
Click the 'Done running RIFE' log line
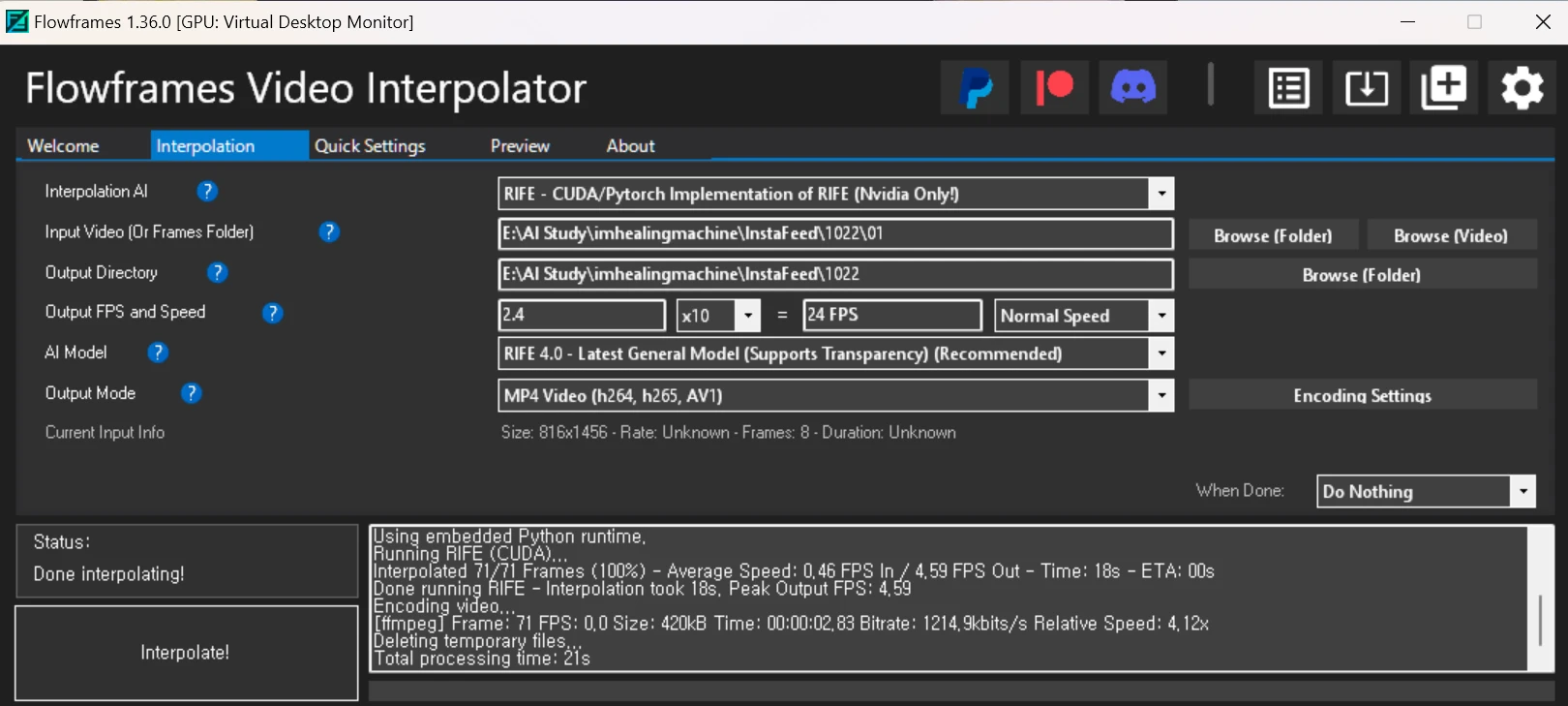tap(642, 589)
